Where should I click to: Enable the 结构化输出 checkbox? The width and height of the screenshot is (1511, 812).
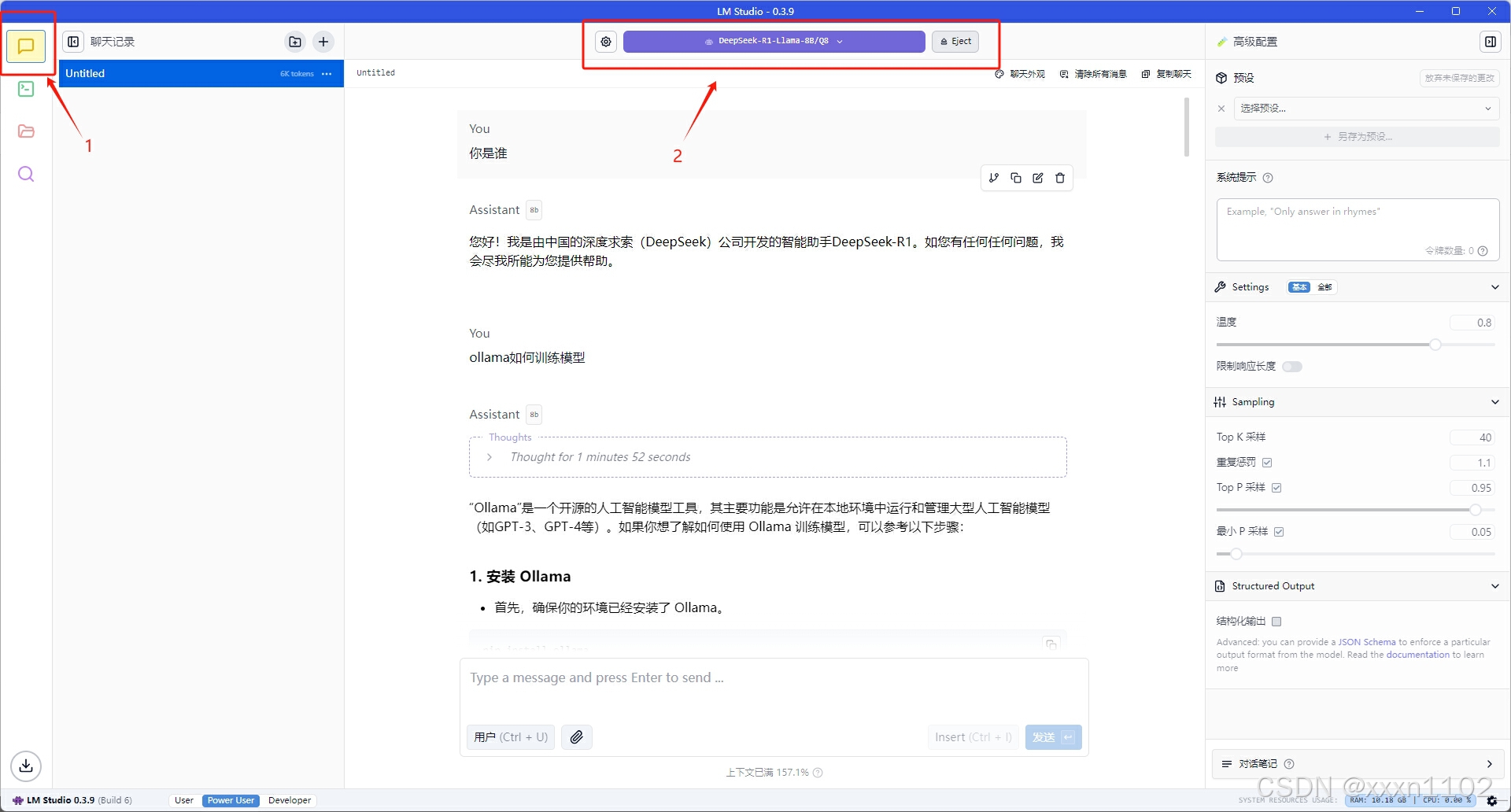pos(1276,622)
